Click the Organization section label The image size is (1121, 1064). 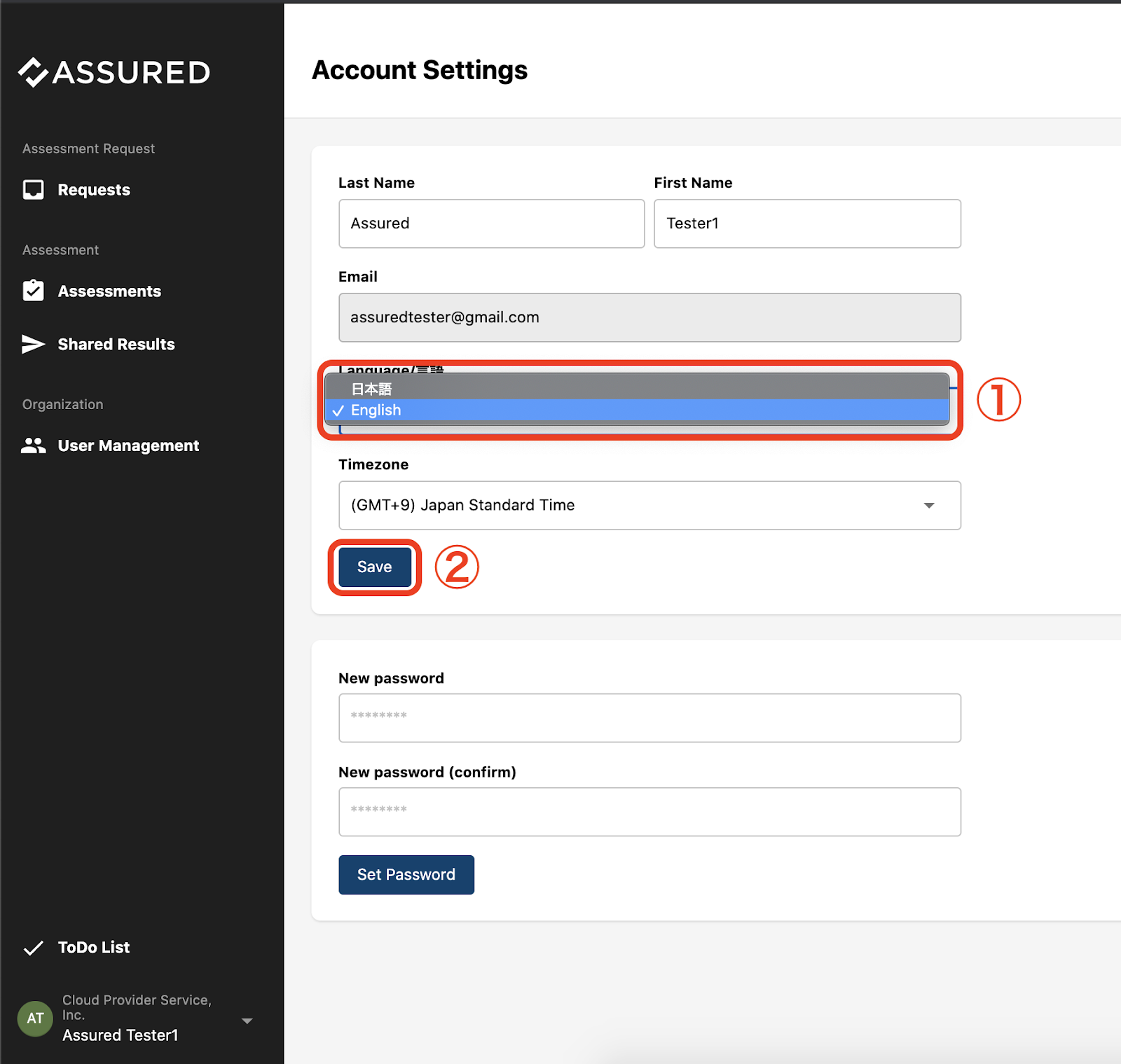[62, 404]
